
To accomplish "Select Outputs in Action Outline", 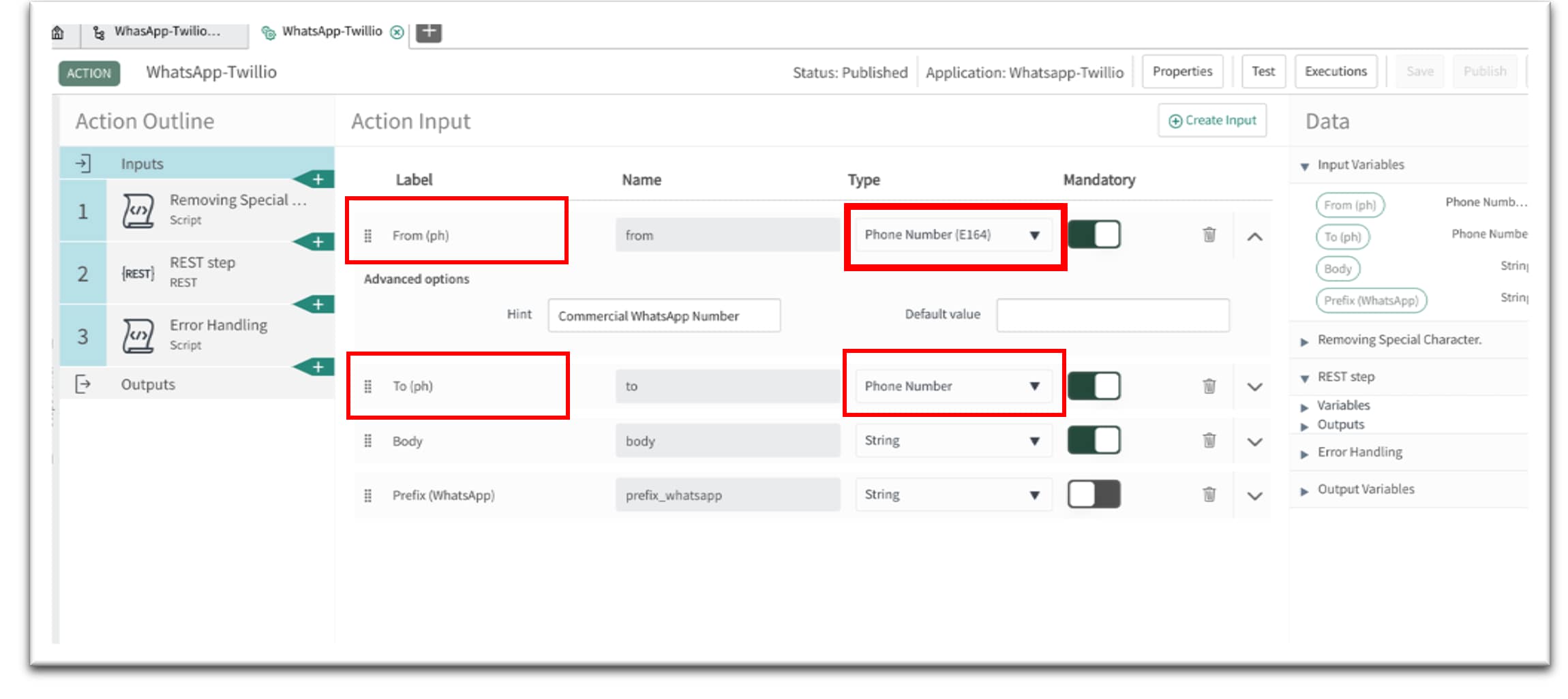I will tap(196, 384).
